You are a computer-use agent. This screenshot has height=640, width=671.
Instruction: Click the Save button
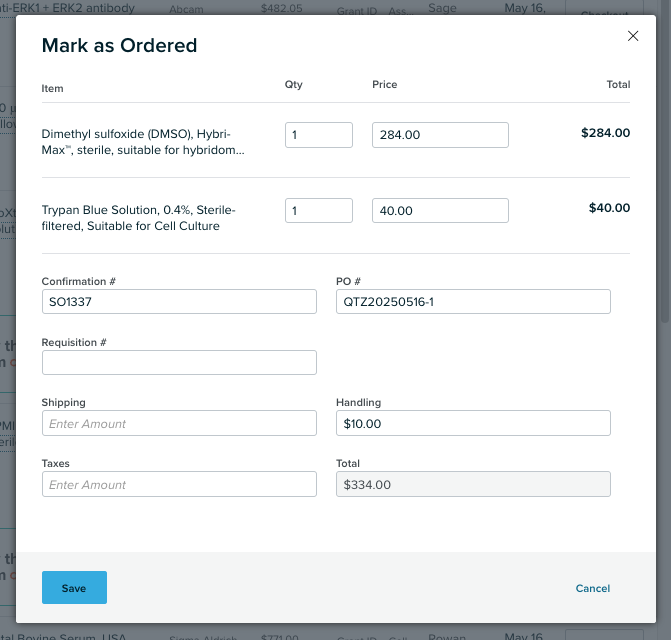tap(74, 587)
